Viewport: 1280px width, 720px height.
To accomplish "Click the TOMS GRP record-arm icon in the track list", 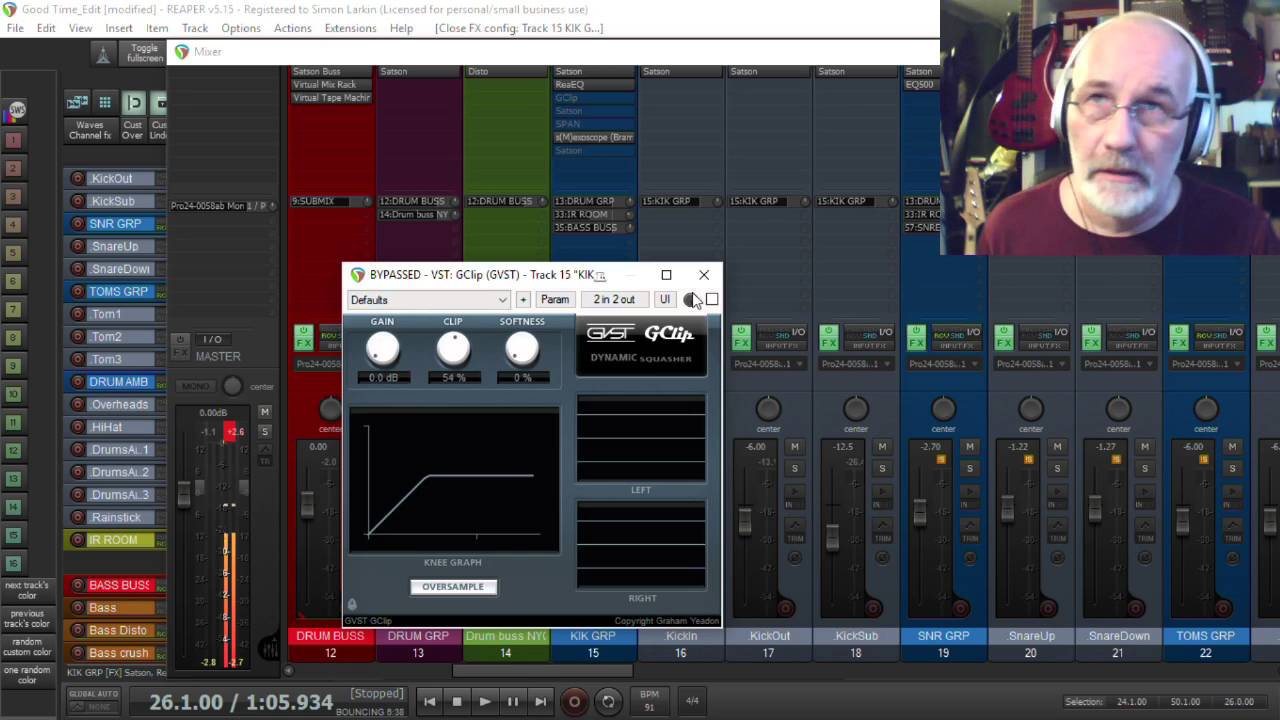I will point(77,292).
